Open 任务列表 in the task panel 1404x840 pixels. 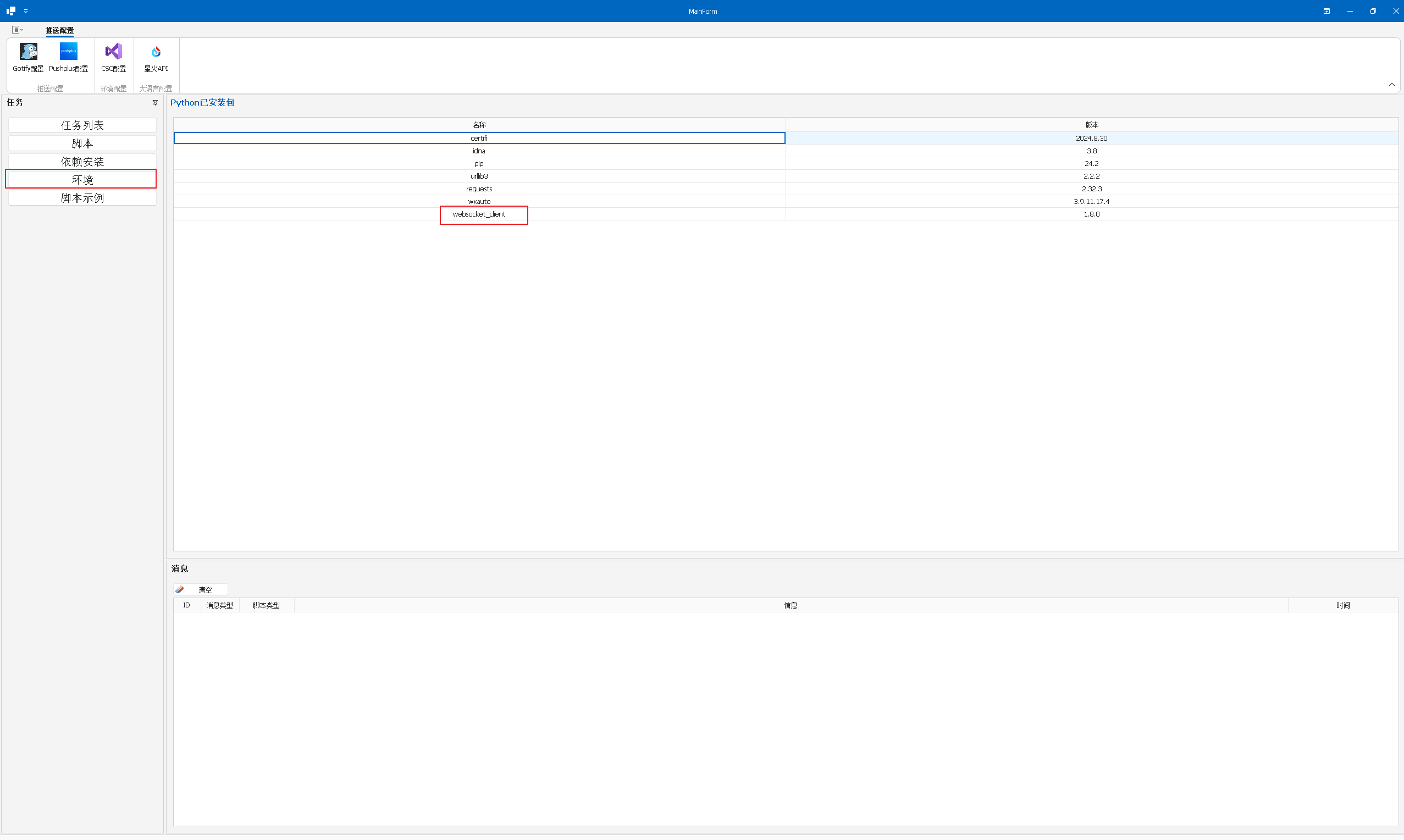click(82, 125)
